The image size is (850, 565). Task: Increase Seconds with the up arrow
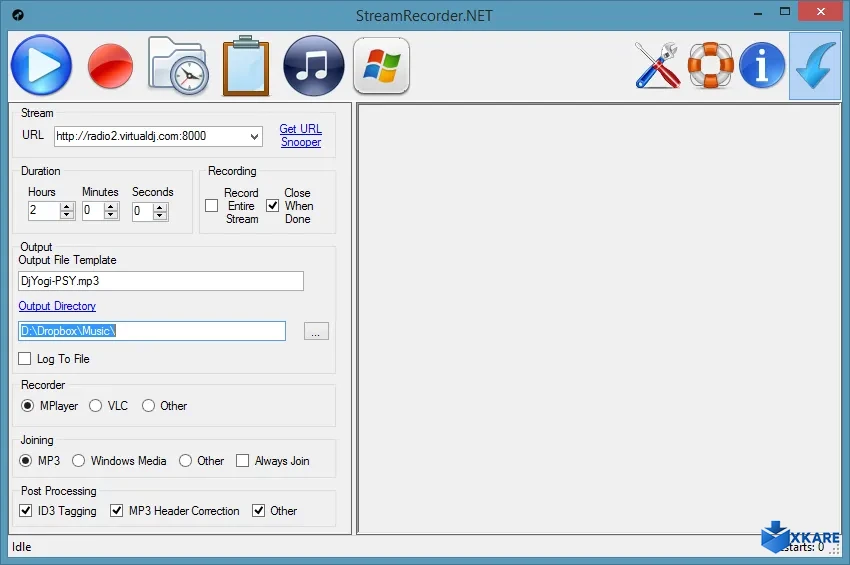(160, 207)
